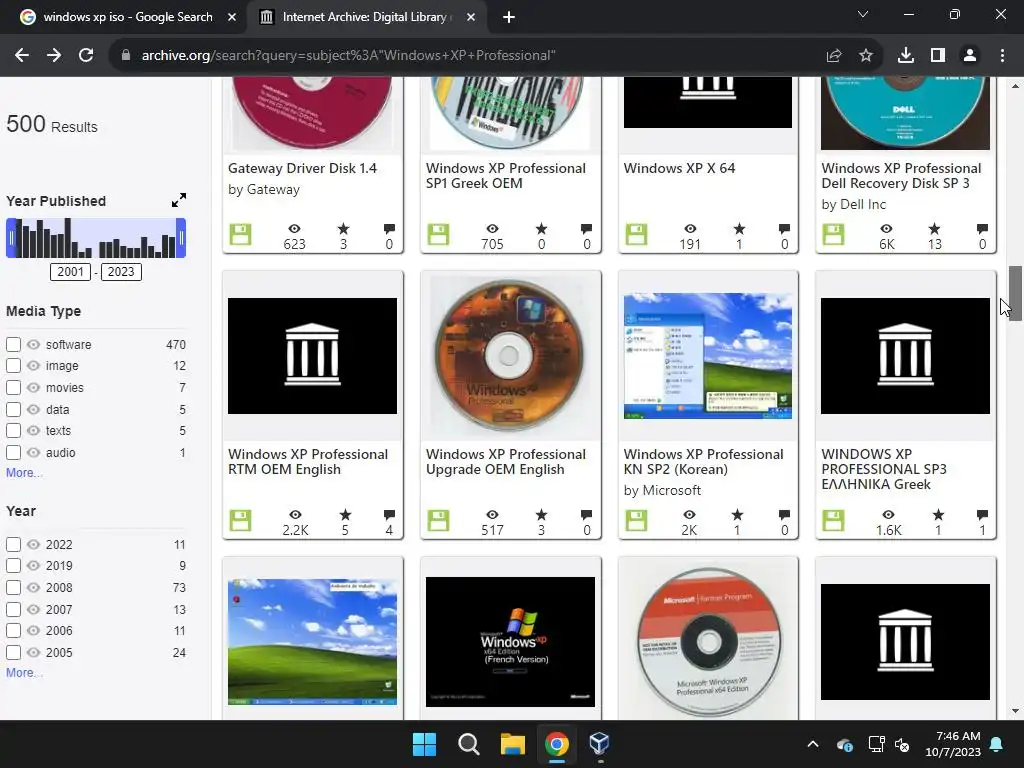Click the 2001 start year field
Screen dimensions: 1024x768
pos(71,272)
